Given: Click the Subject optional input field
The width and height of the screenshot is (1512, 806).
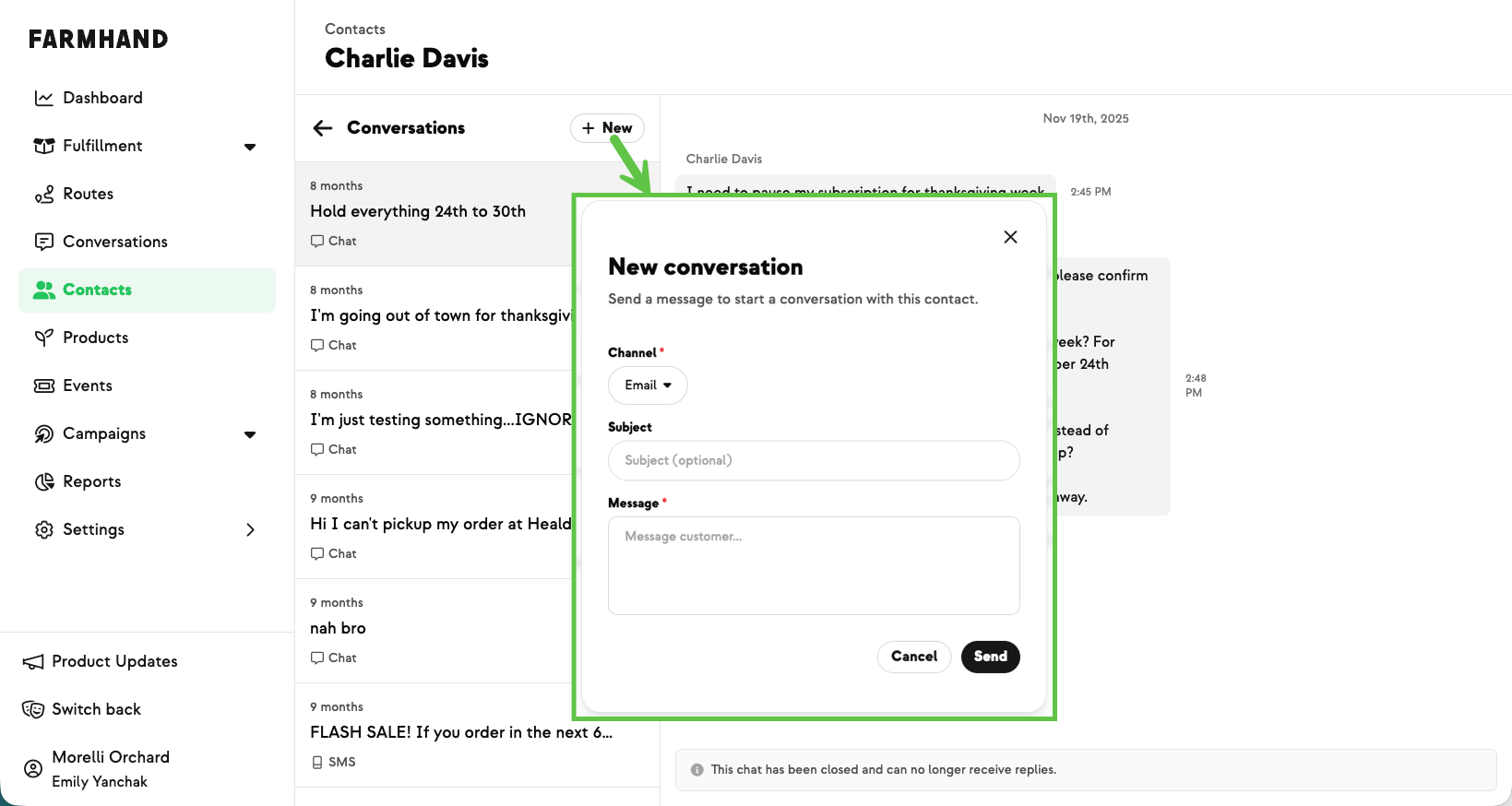Looking at the screenshot, I should (814, 460).
